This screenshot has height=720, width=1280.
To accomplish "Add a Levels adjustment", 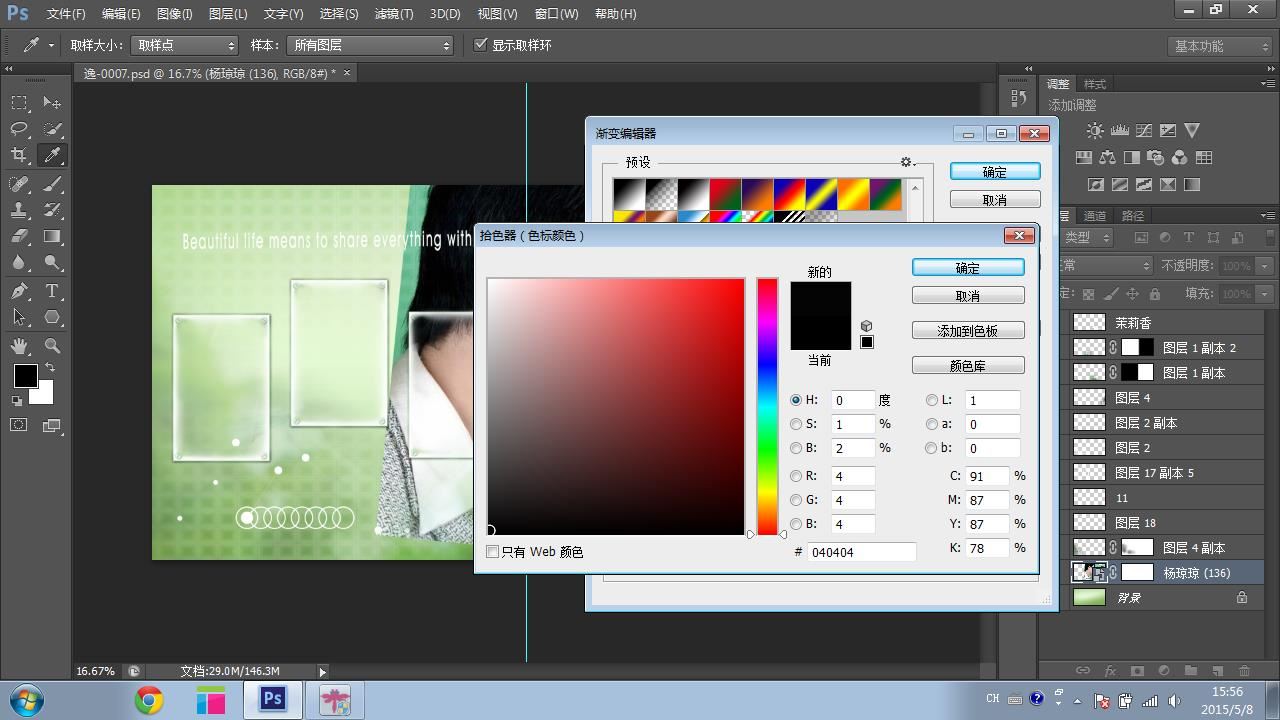I will click(x=1120, y=131).
